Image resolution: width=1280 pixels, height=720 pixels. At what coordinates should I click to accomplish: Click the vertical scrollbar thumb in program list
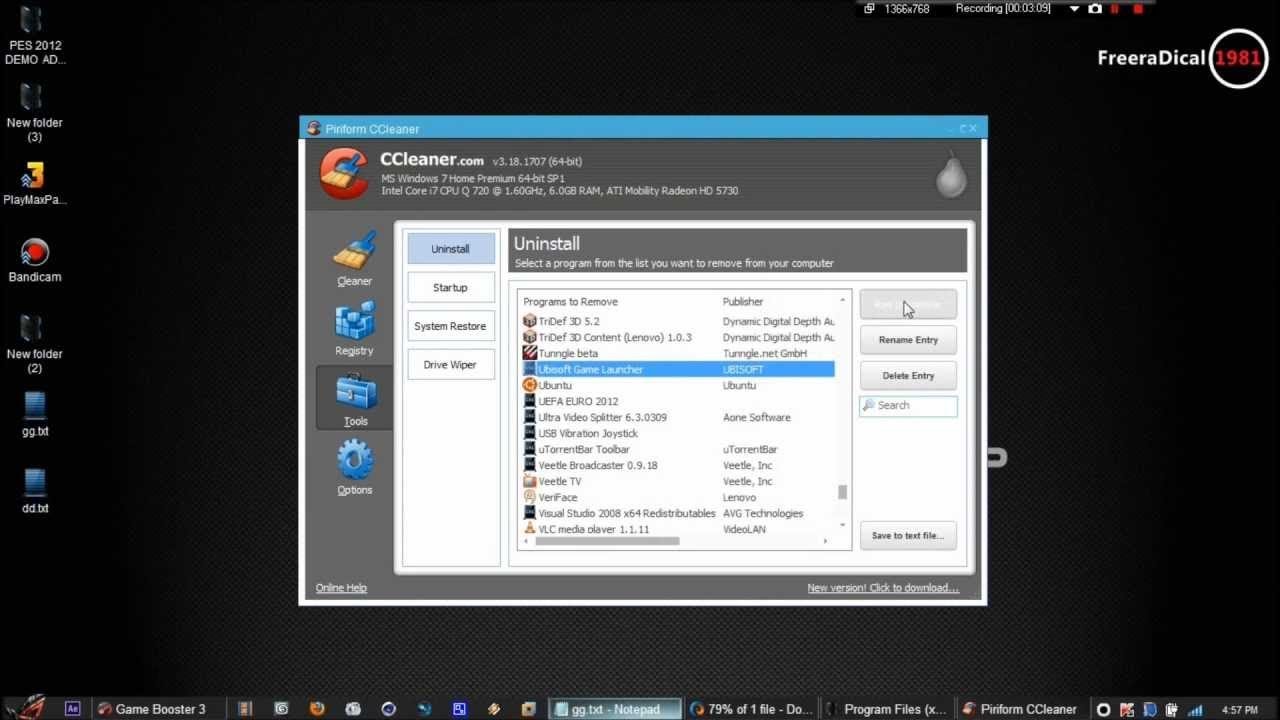click(843, 492)
